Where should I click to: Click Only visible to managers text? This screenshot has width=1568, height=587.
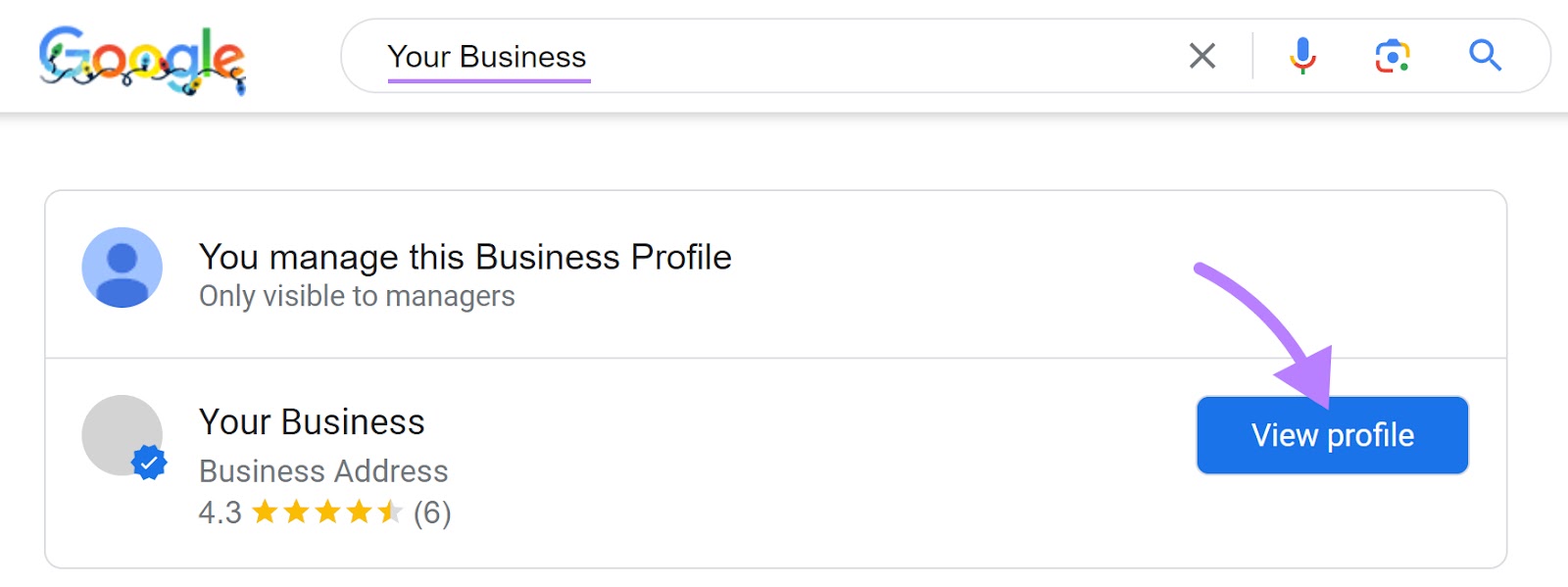pos(357,296)
